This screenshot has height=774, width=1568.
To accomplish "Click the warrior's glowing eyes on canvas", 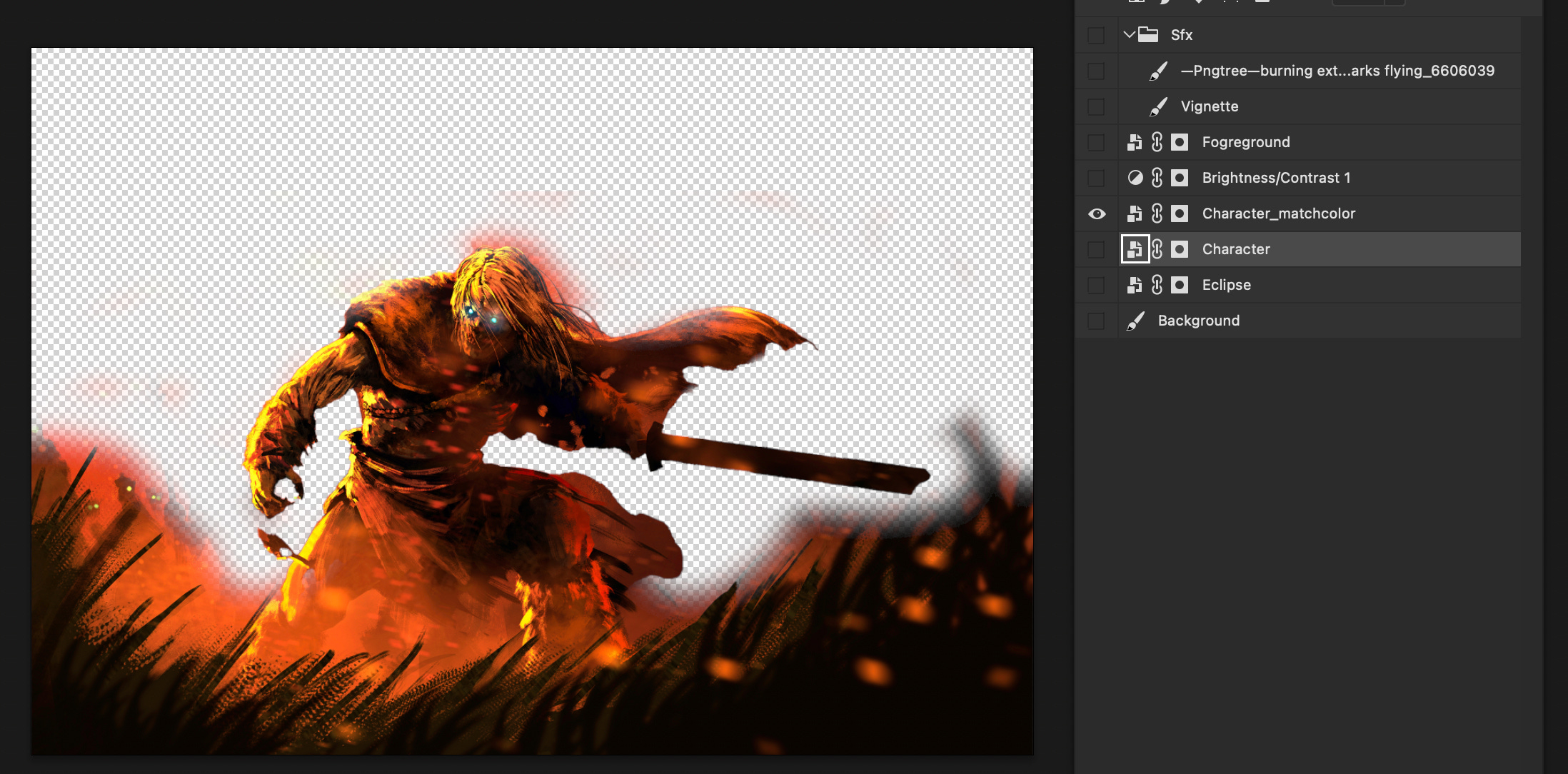I will pos(482,316).
